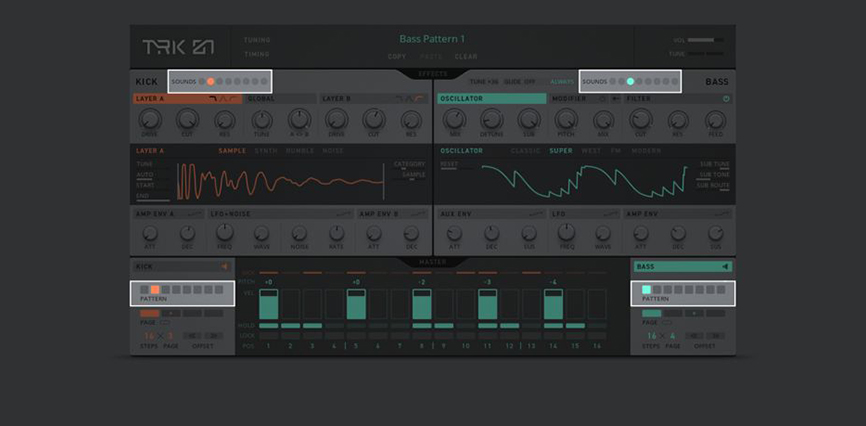Switch Layer A mode to SYNTH
The width and height of the screenshot is (866, 426).
[266, 151]
